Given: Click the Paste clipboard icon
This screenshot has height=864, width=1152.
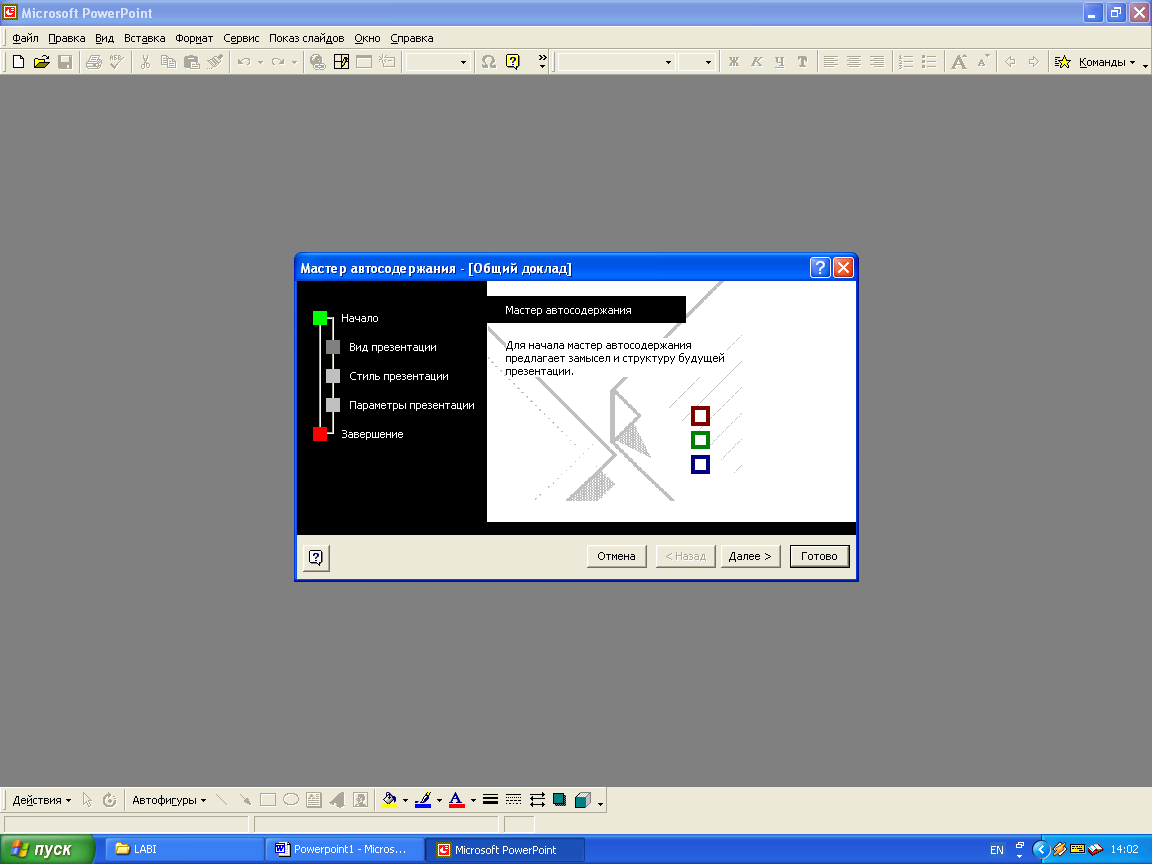Looking at the screenshot, I should pyautogui.click(x=192, y=62).
